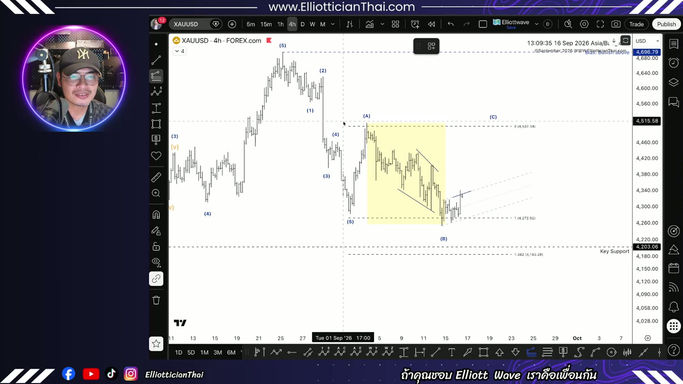
Task: Select the Fibonacci/Gann tools icon
Action: (156, 76)
